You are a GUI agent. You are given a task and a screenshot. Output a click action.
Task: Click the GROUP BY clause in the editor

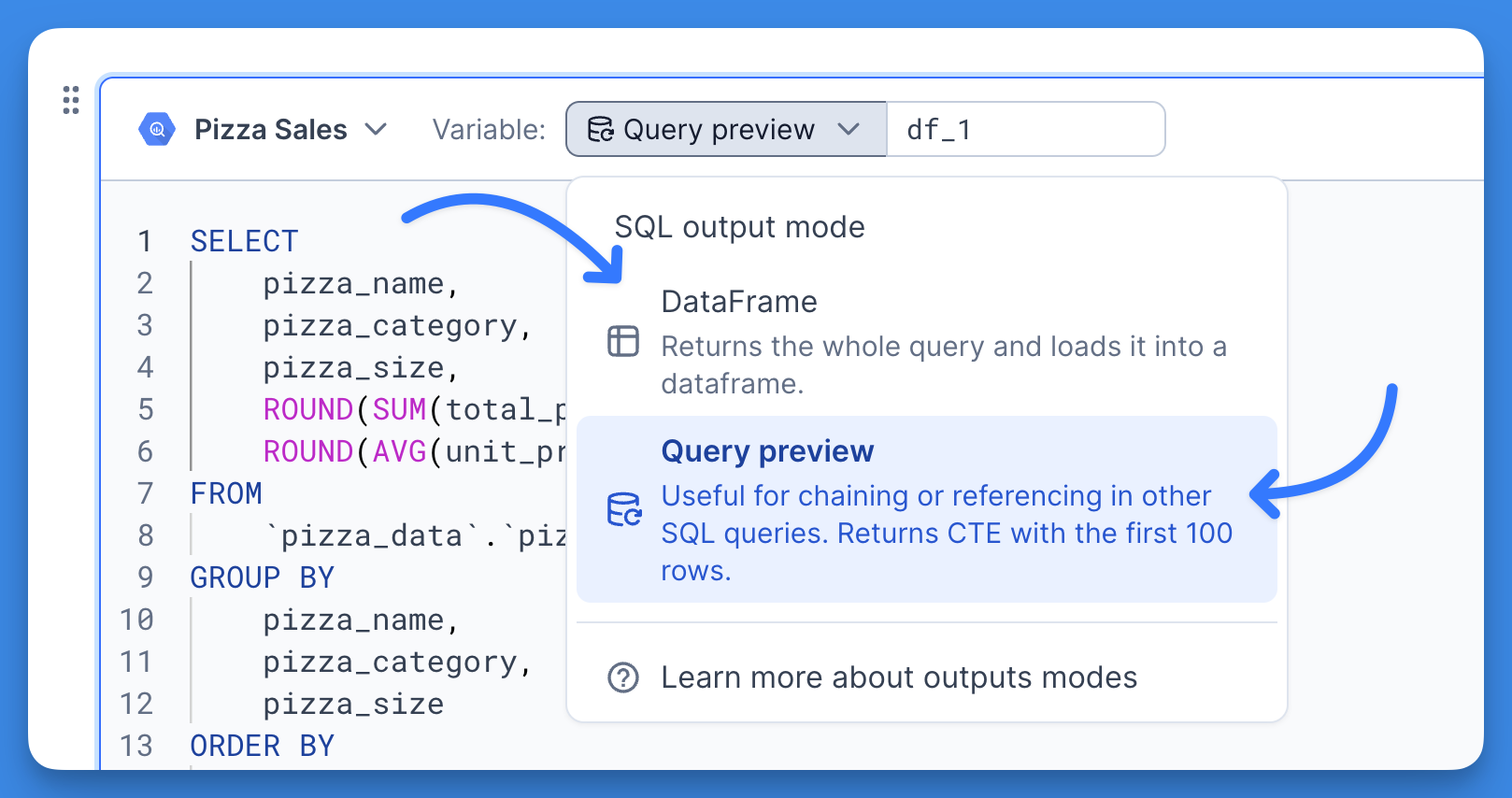(262, 577)
